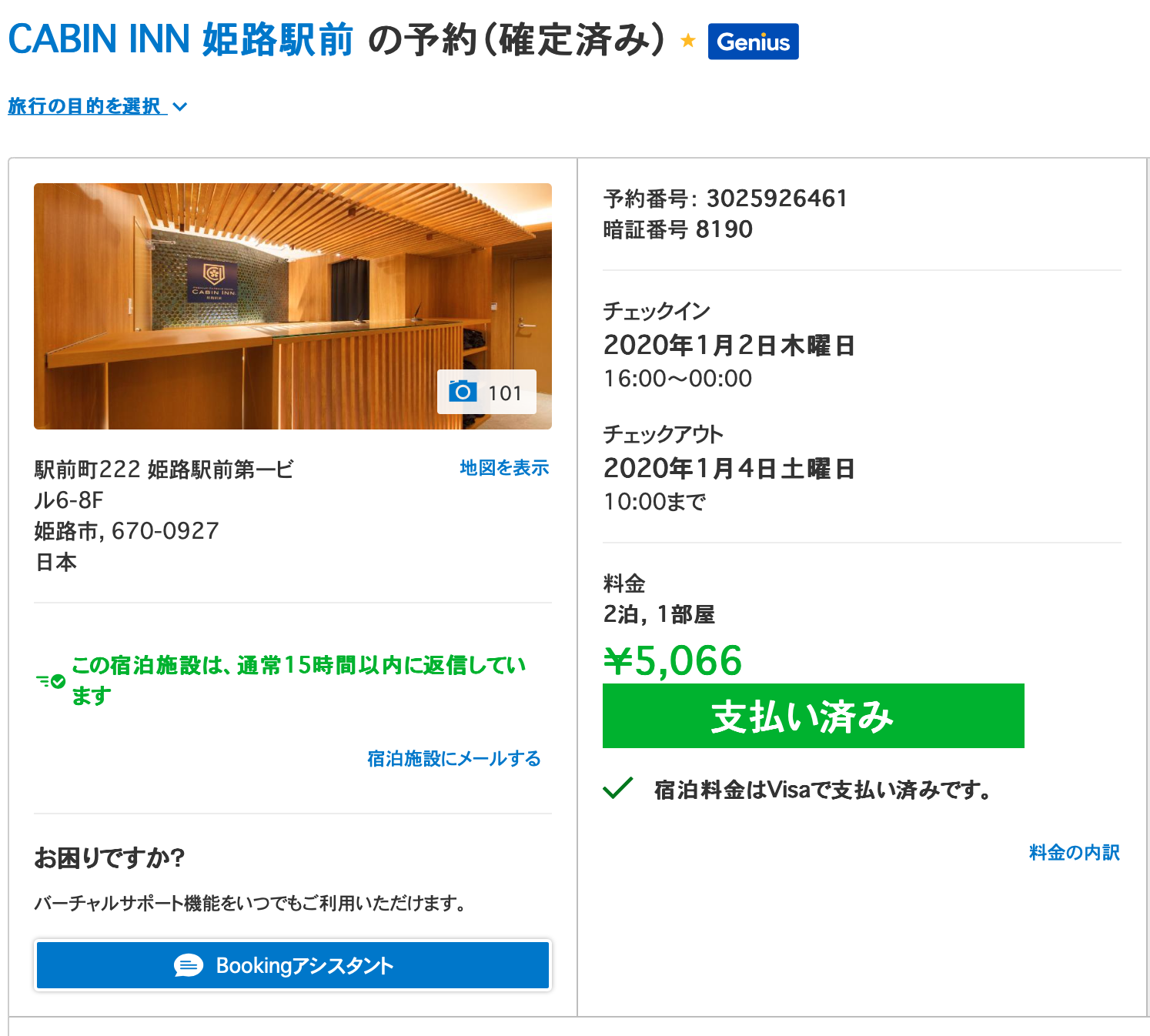Open the 旅行の目的を選択 dropdown link
Viewport: 1150px width, 1036px height.
(85, 106)
